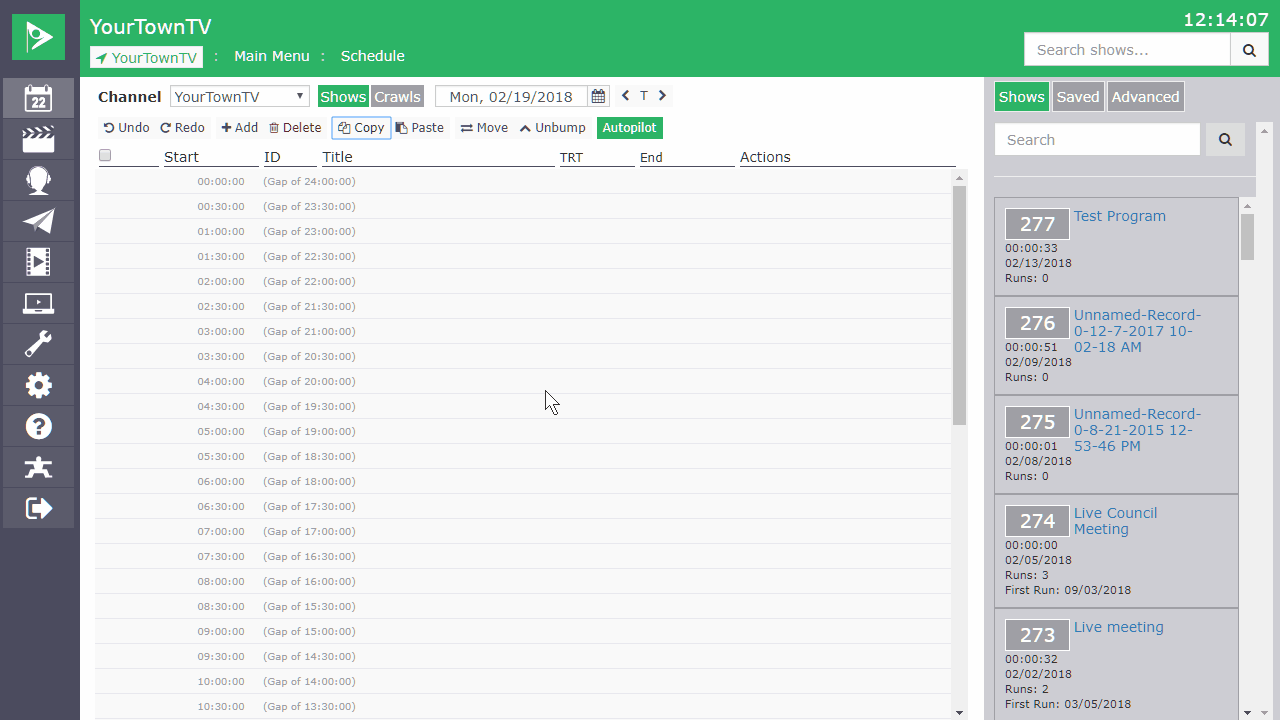Viewport: 1280px width, 720px height.
Task: Open the Channel YourTownTV dropdown
Action: [240, 96]
